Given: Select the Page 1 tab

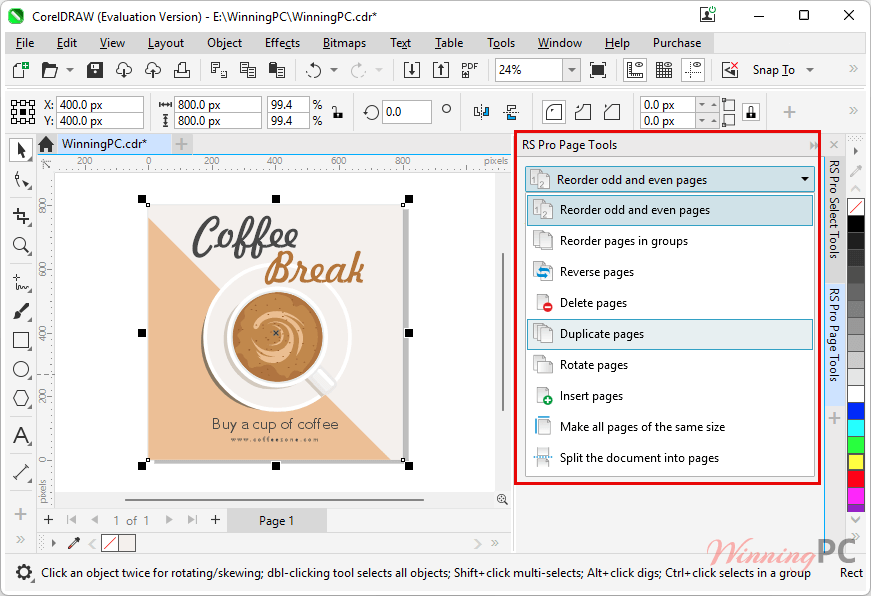Looking at the screenshot, I should 277,521.
